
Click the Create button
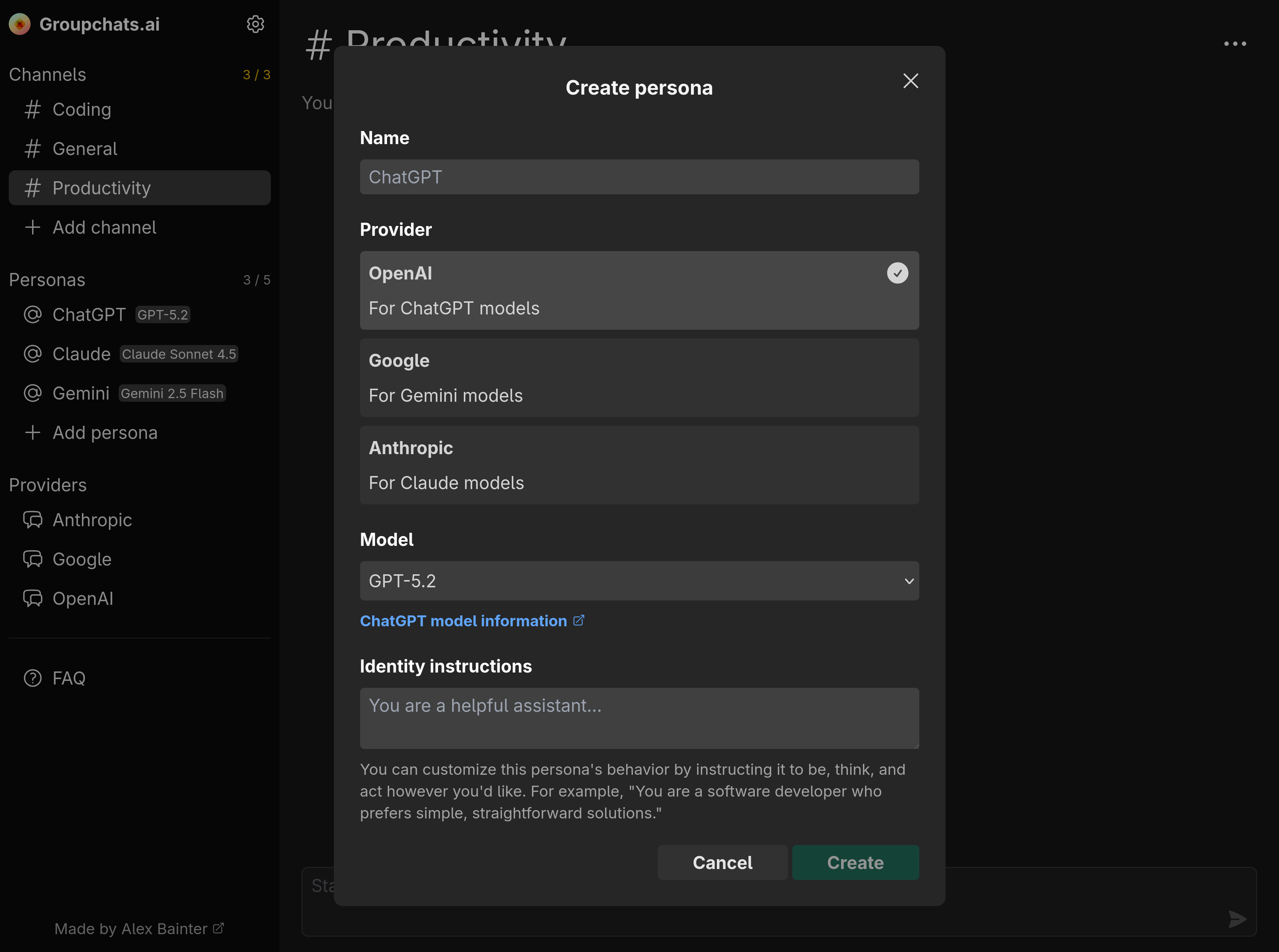(x=855, y=862)
